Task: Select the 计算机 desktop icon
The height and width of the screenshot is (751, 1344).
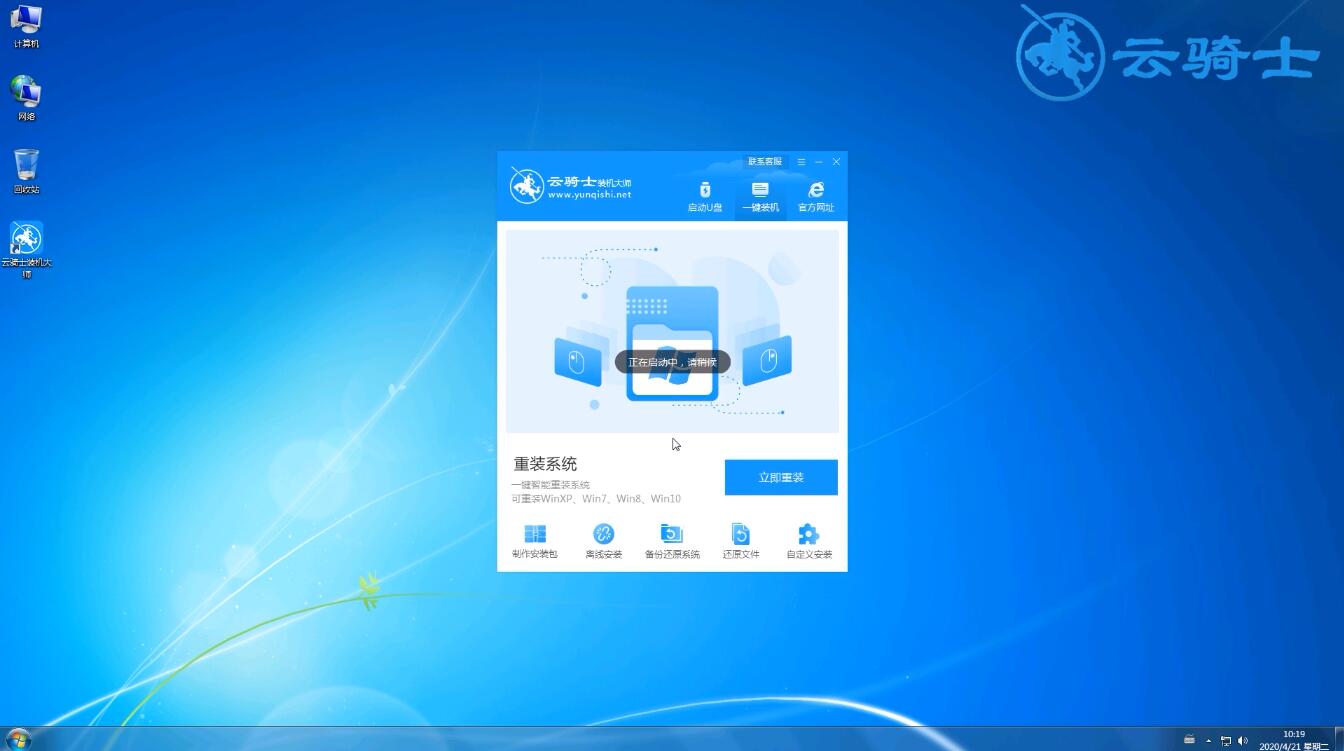Action: 26,26
